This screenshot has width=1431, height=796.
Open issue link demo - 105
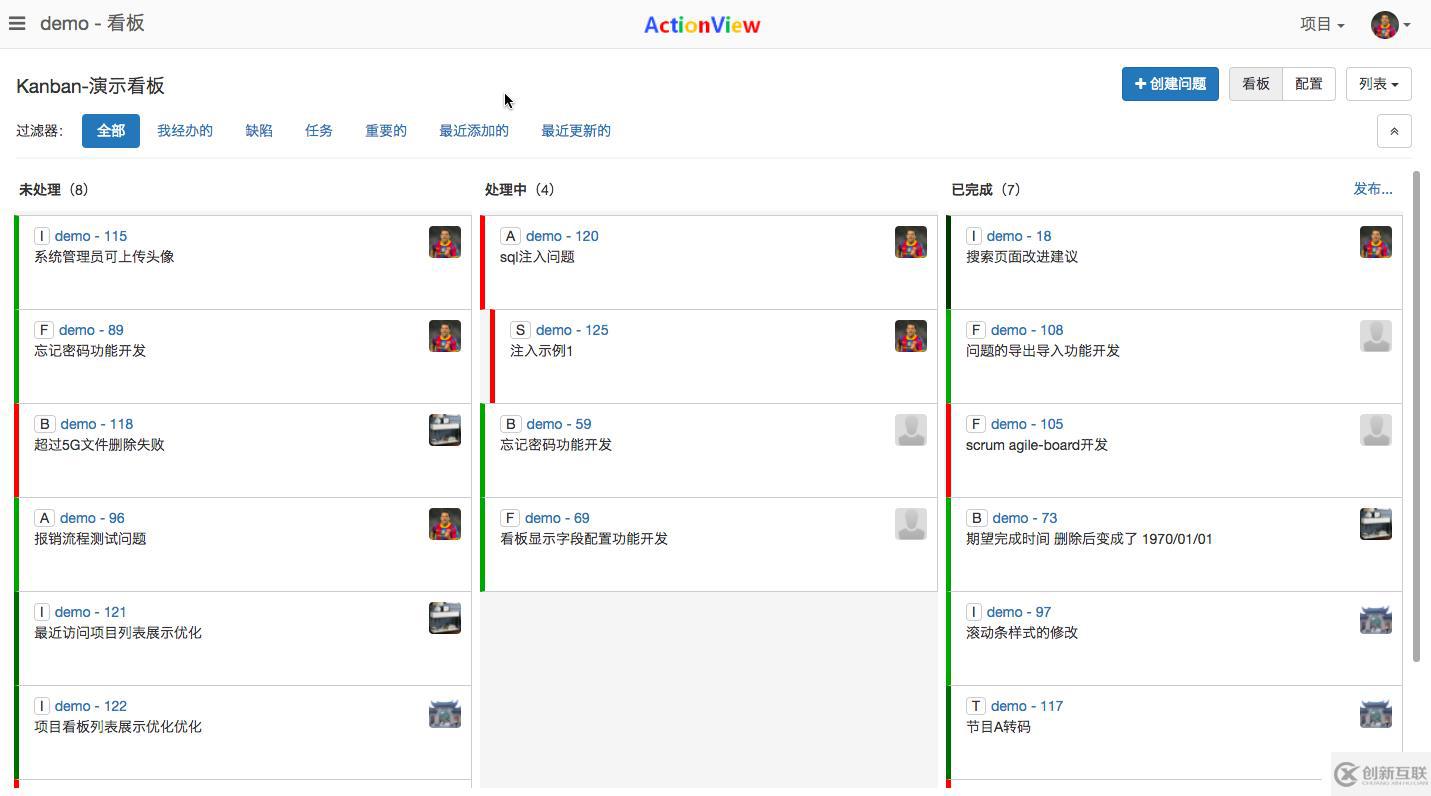1027,424
